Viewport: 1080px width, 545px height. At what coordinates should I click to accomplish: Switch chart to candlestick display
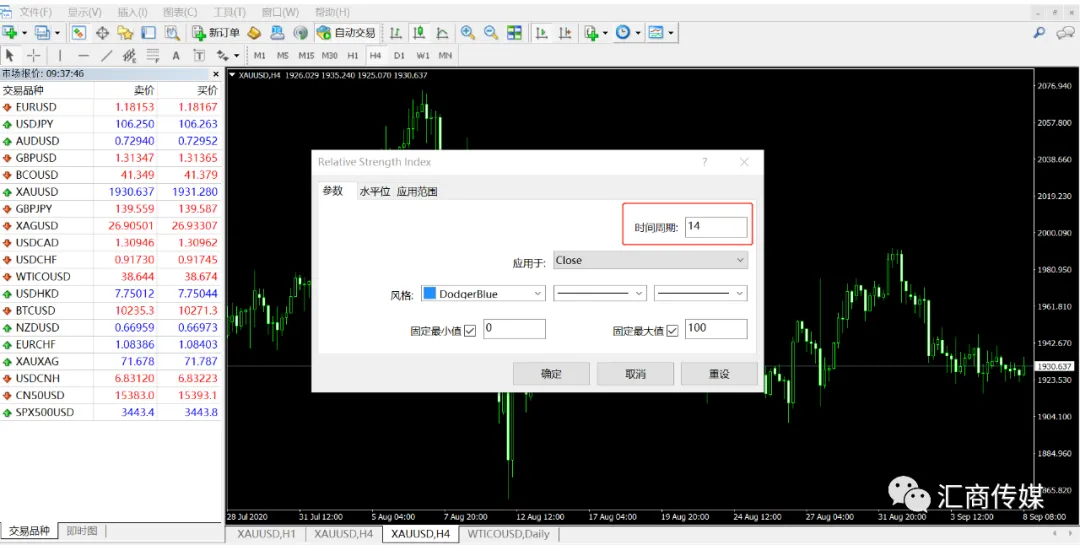pos(418,32)
